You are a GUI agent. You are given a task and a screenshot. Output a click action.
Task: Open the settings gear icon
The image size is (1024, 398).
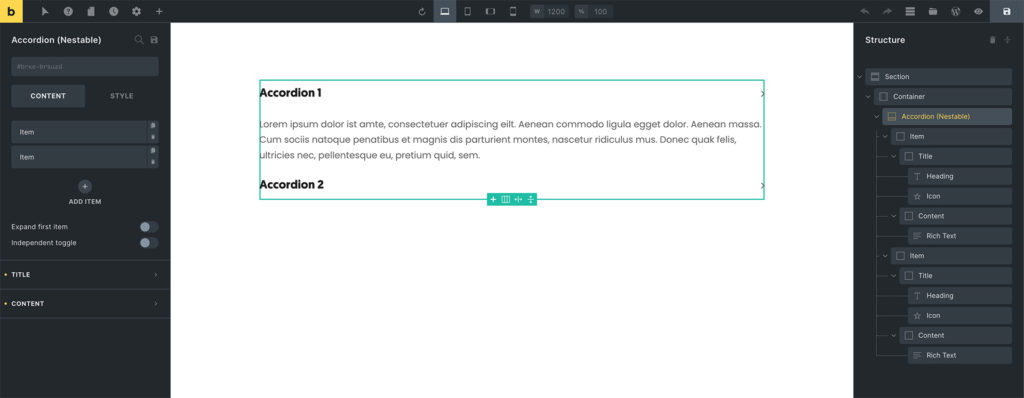click(136, 12)
